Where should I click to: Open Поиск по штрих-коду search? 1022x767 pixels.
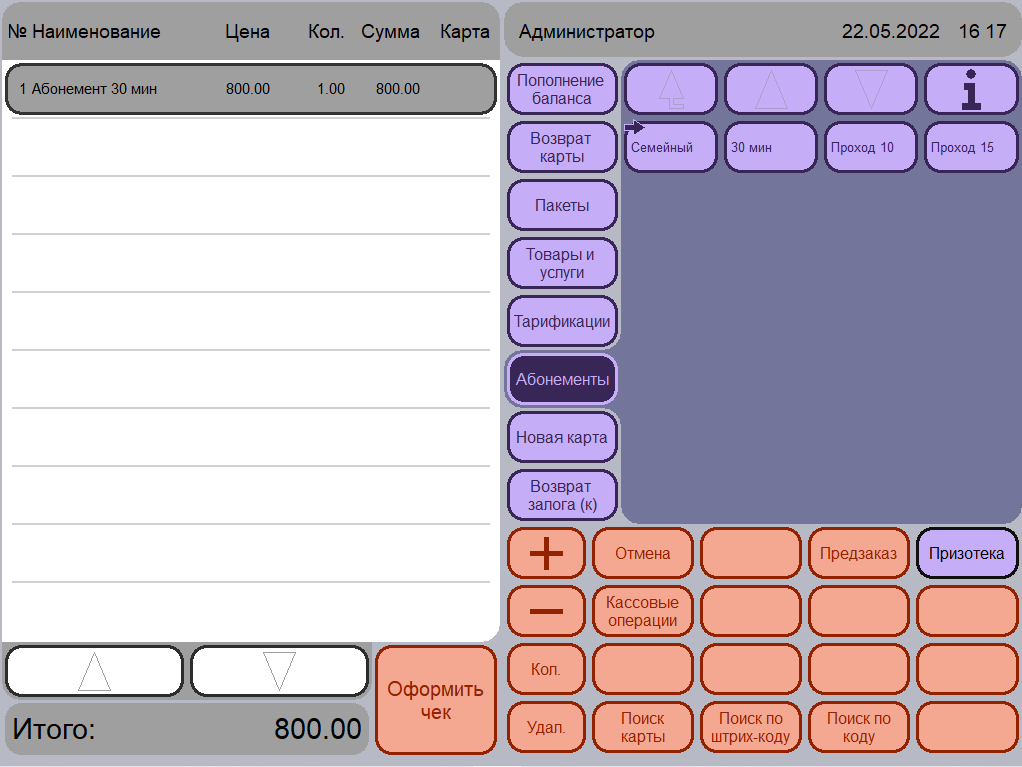click(x=751, y=727)
